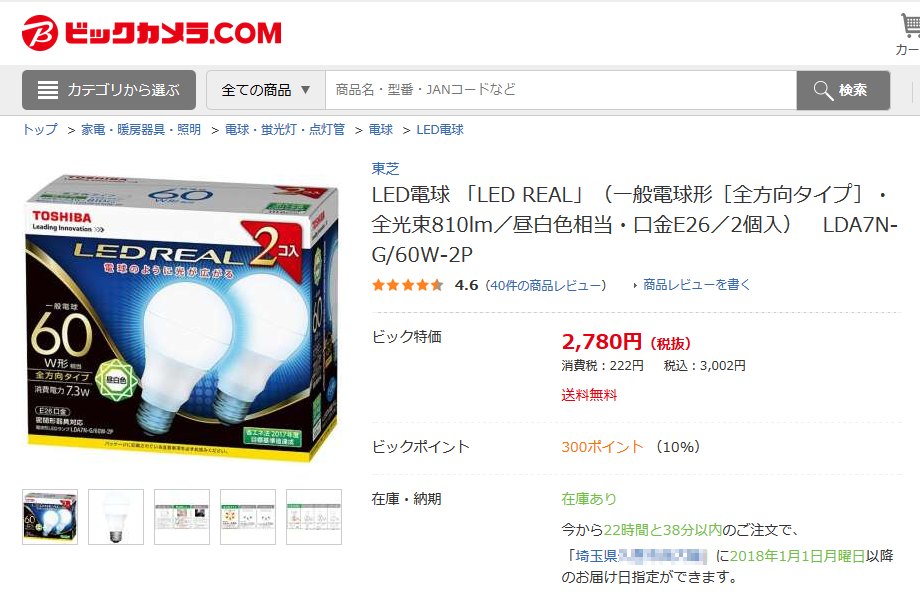This screenshot has height=605, width=920.
Task: Open the shopping cart icon
Action: point(910,26)
